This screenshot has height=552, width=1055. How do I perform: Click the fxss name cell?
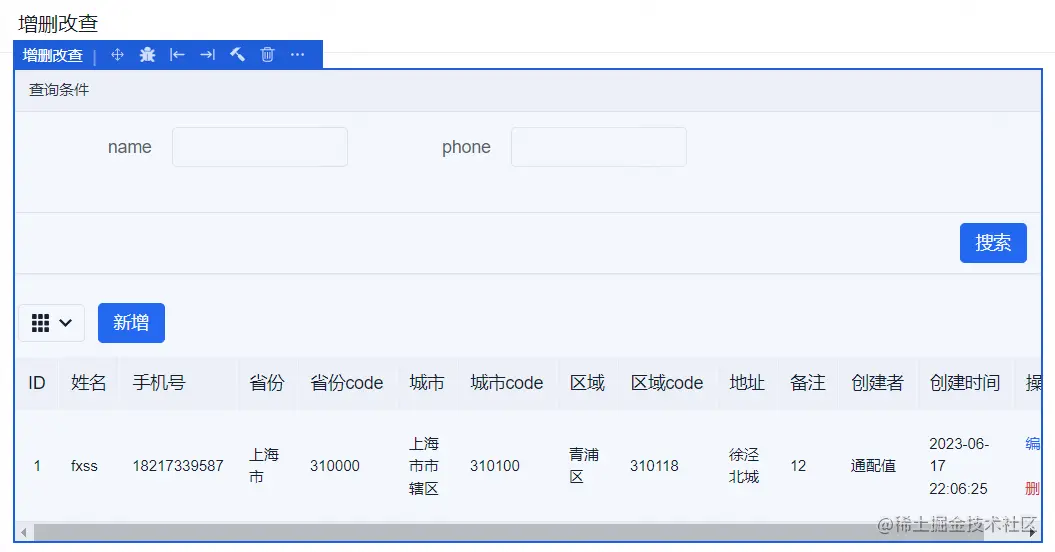pyautogui.click(x=84, y=466)
